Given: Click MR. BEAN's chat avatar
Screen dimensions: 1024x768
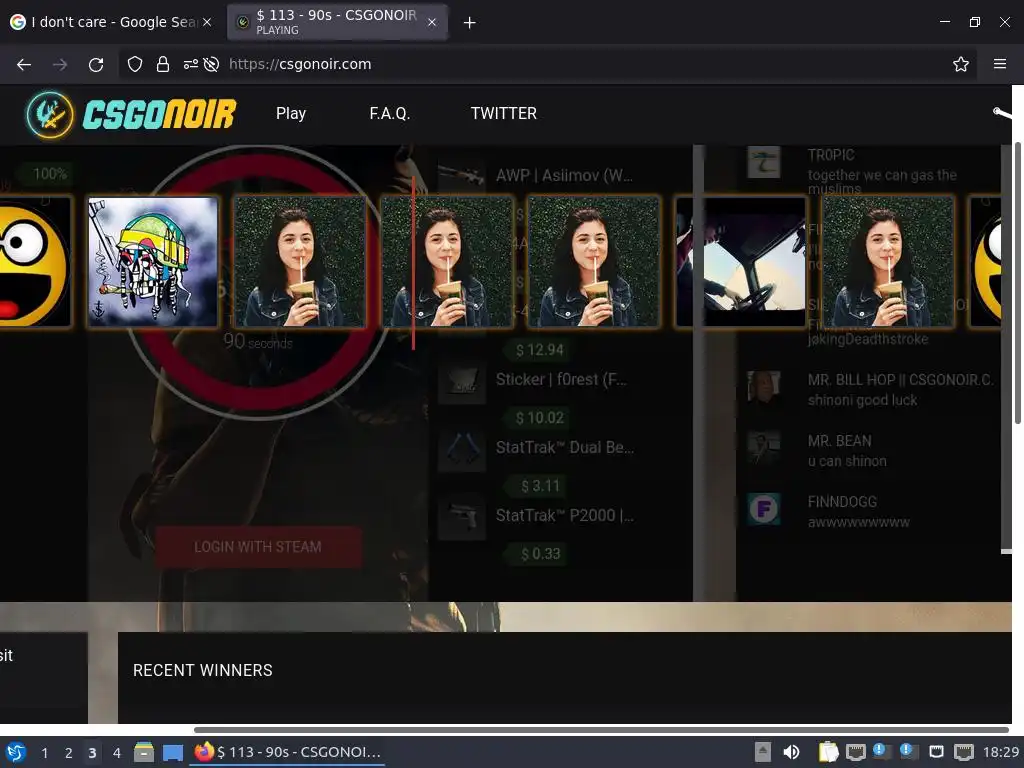Looking at the screenshot, I should pos(763,448).
